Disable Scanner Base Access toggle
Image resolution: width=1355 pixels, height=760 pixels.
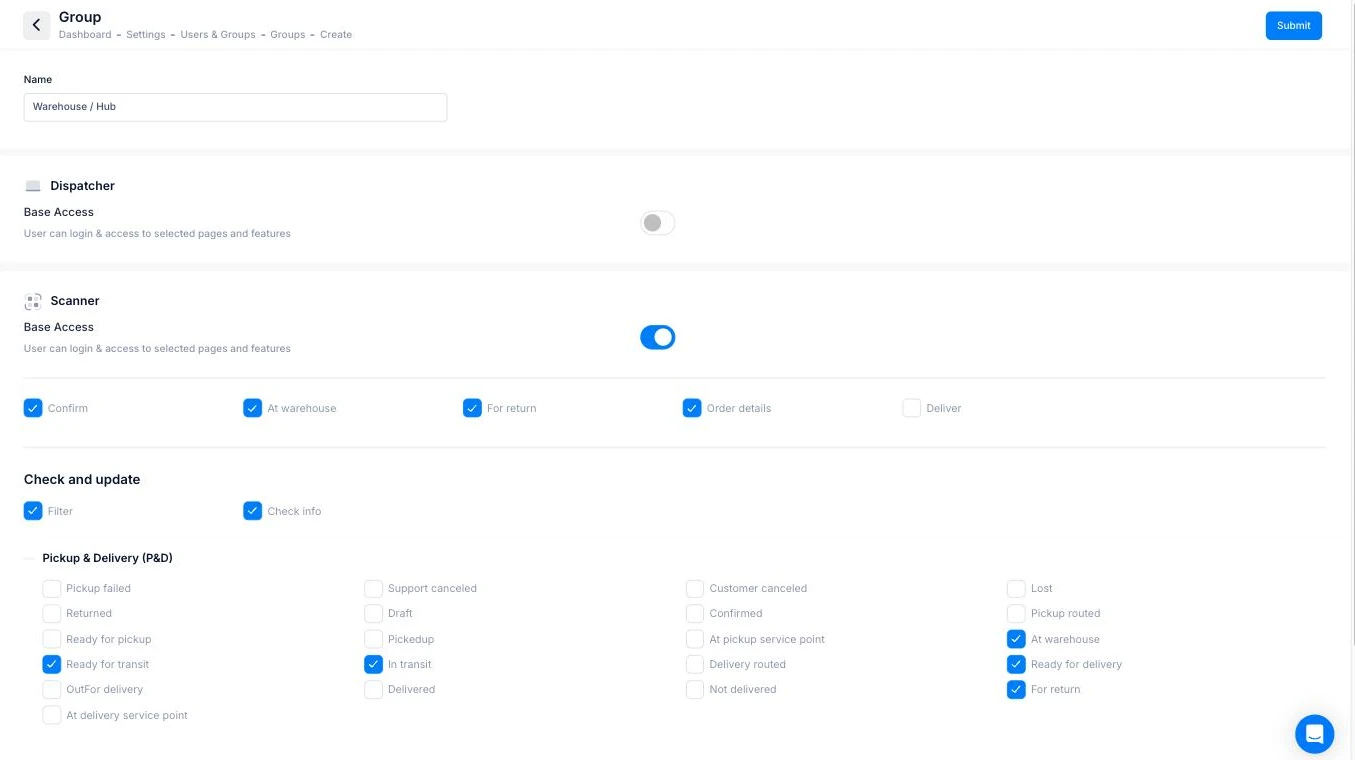coord(657,338)
